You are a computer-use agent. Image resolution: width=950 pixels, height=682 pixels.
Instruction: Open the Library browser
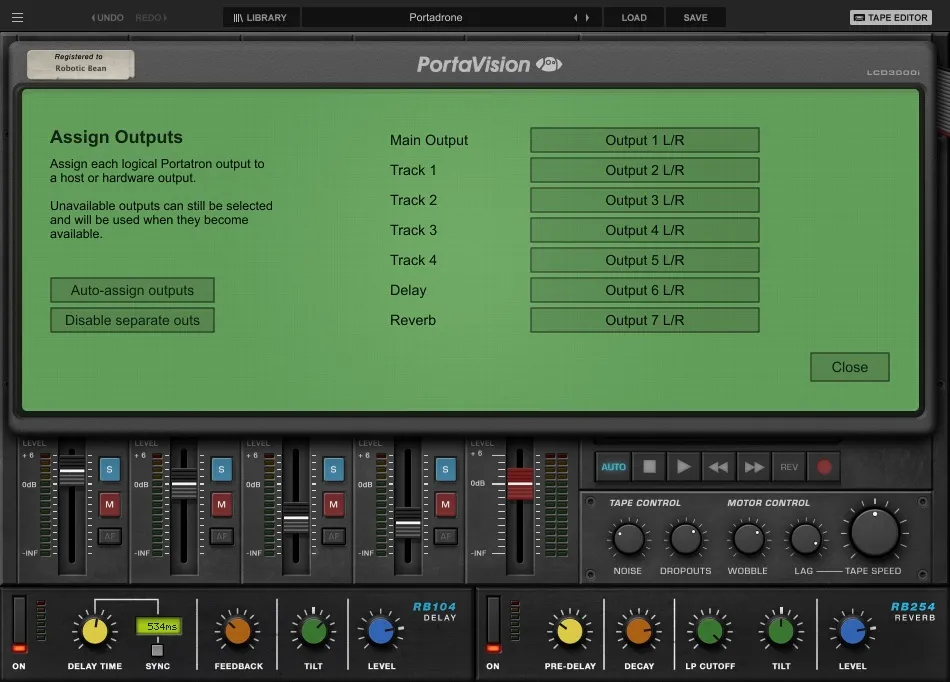click(260, 18)
